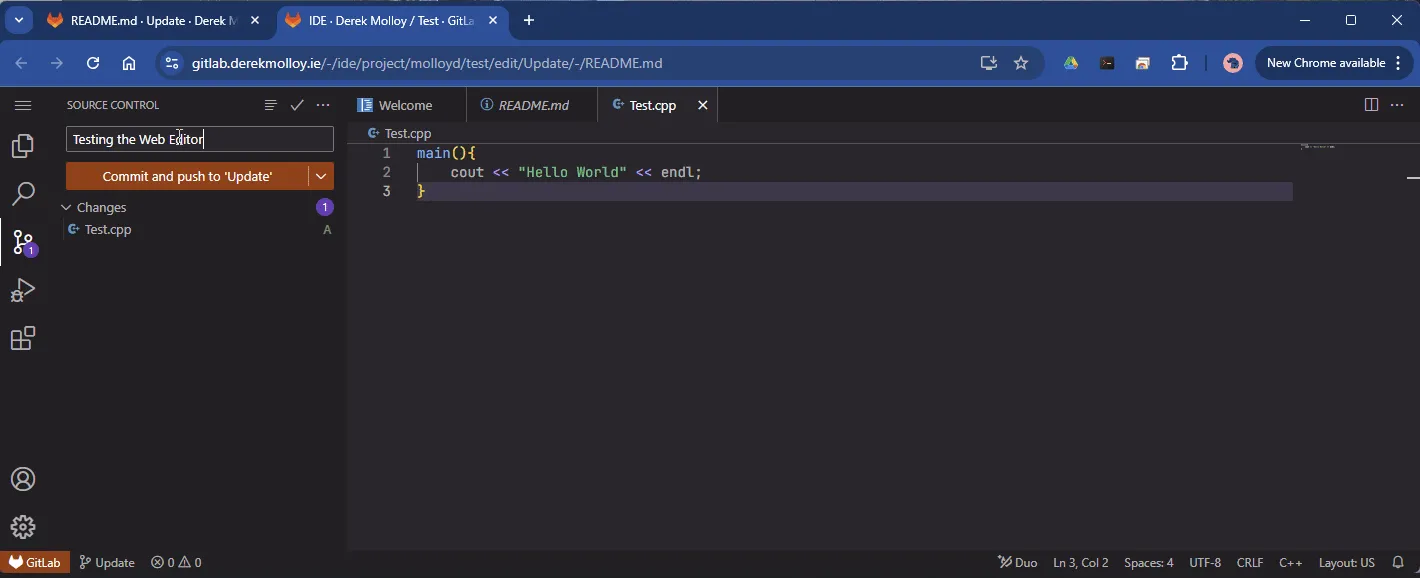The height and width of the screenshot is (578, 1420).
Task: Open commit button dropdown arrow
Action: pyautogui.click(x=321, y=176)
